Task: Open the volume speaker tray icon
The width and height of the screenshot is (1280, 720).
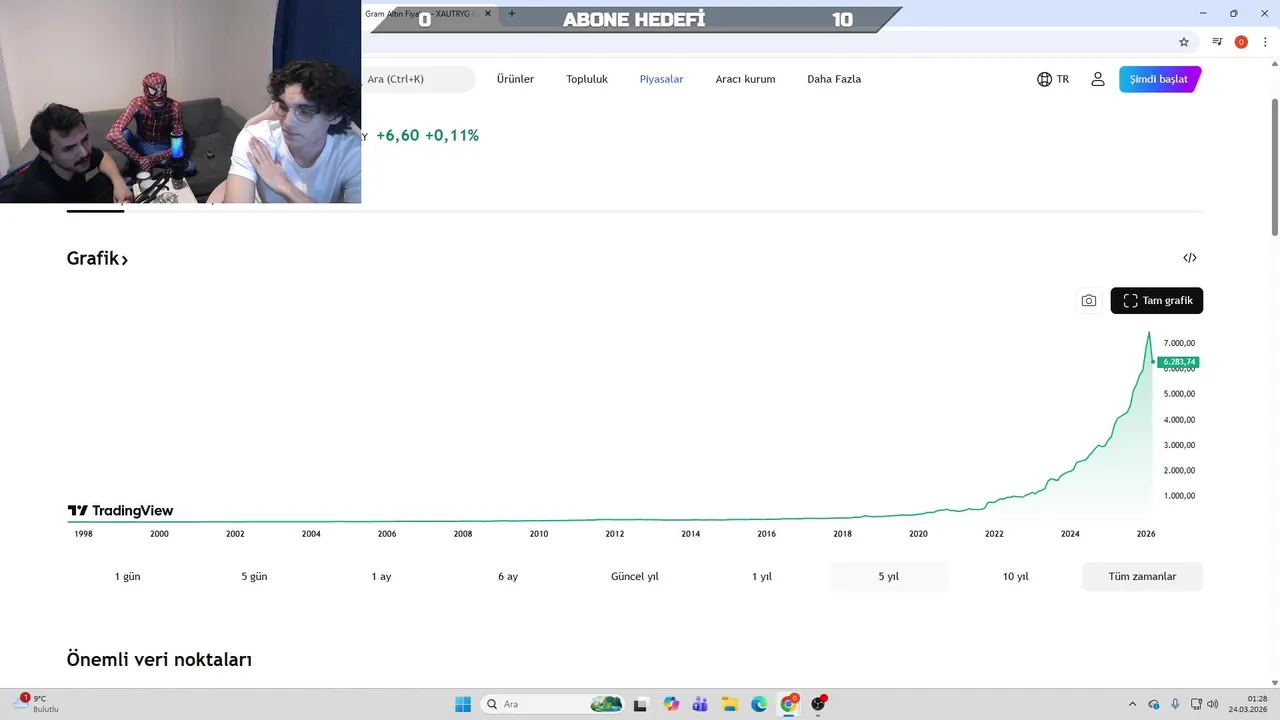Action: point(1213,704)
